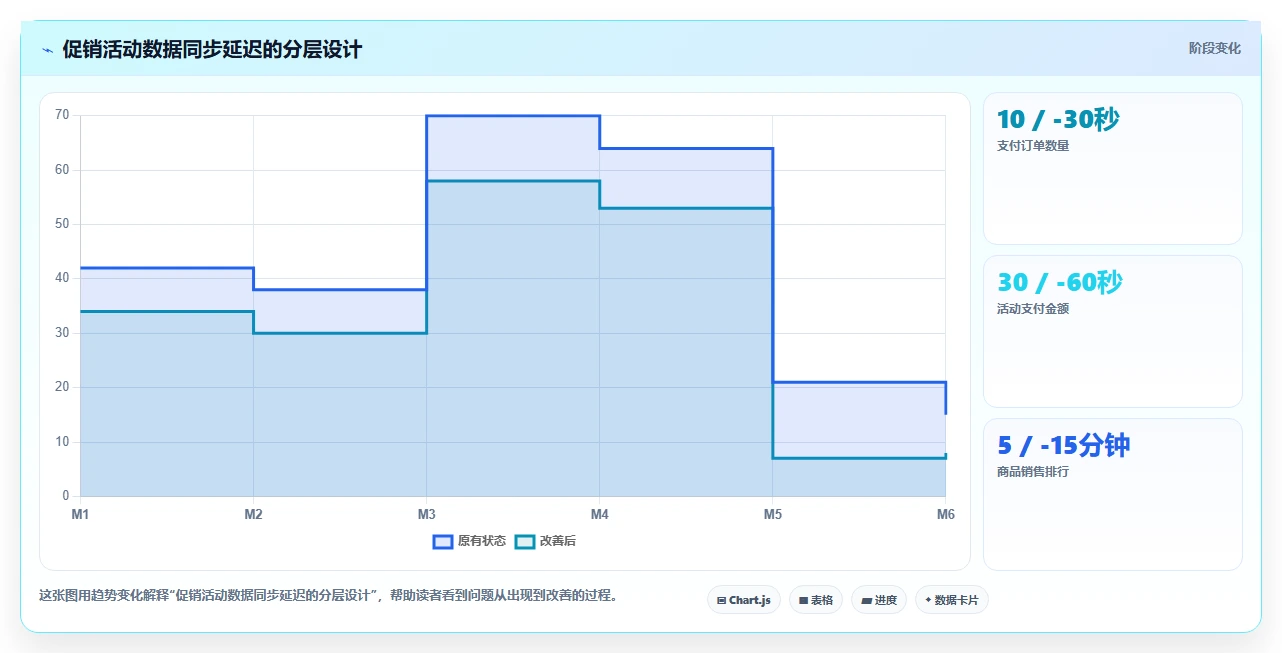
Task: Click the icon inside the 表格 tag
Action: [803, 601]
